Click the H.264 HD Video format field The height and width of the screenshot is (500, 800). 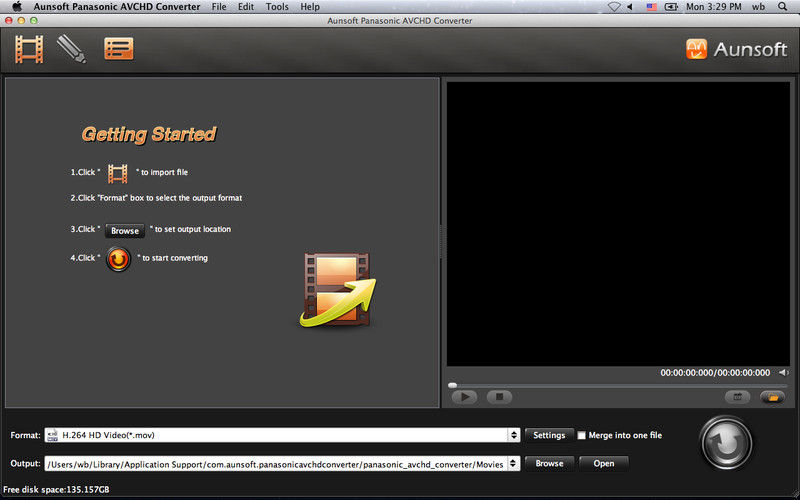(x=282, y=435)
